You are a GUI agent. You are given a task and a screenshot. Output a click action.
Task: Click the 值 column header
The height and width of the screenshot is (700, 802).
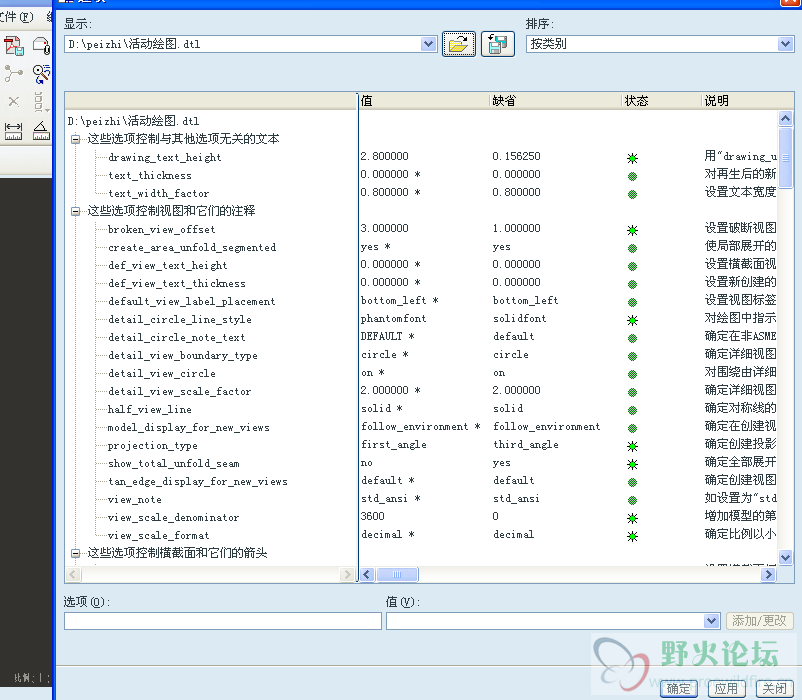[424, 101]
